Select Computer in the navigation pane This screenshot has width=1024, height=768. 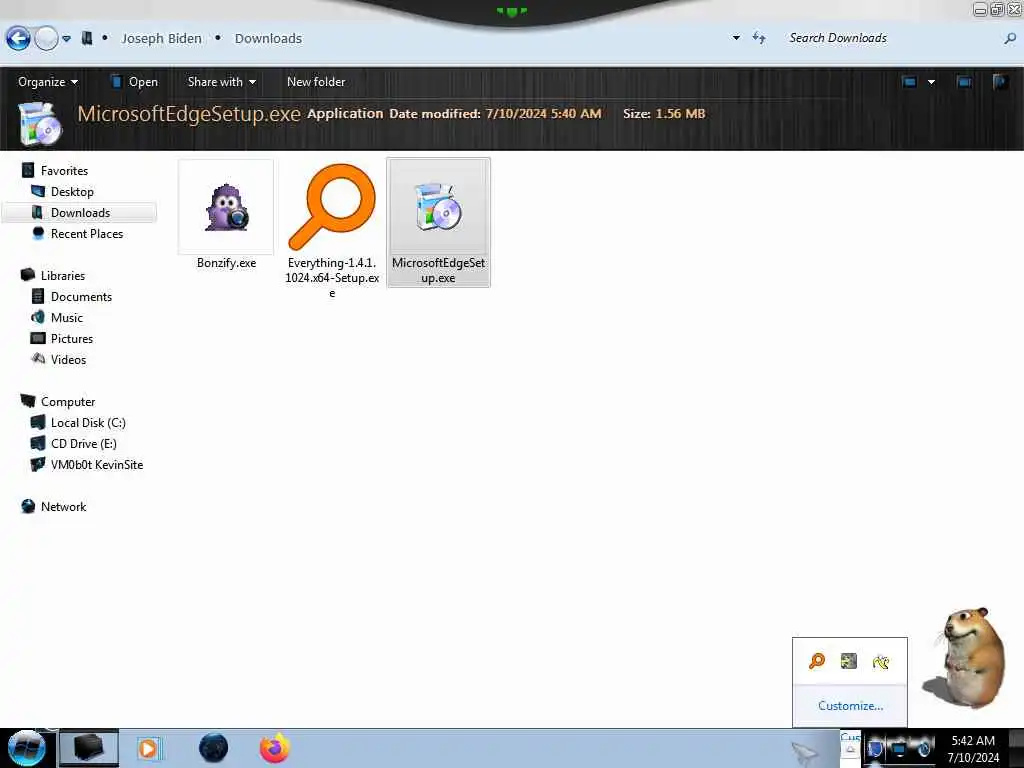pos(68,402)
